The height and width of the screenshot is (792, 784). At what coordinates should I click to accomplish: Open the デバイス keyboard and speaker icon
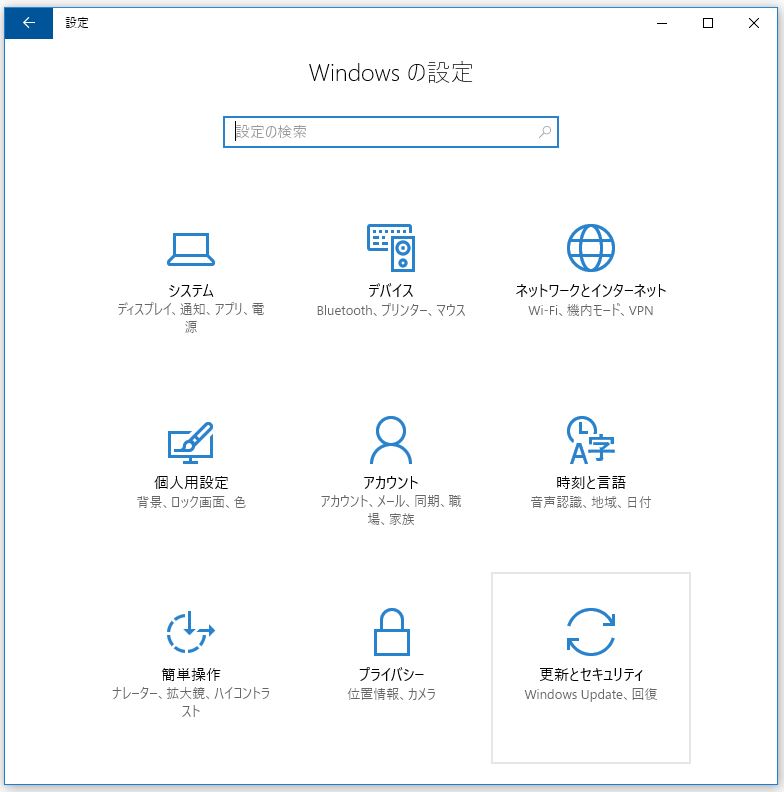pos(391,248)
